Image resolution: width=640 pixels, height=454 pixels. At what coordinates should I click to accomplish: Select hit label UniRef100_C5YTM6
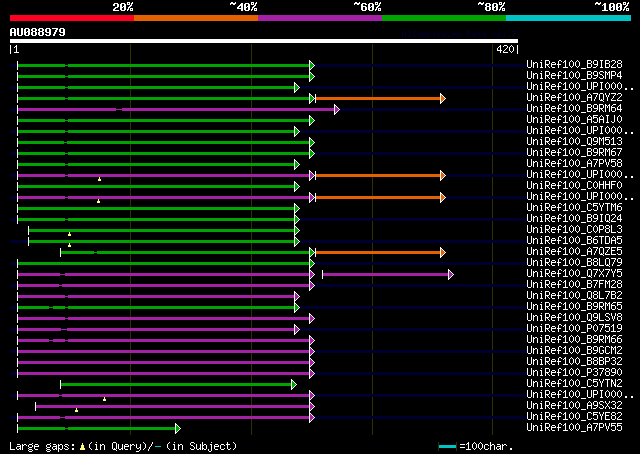click(x=574, y=207)
